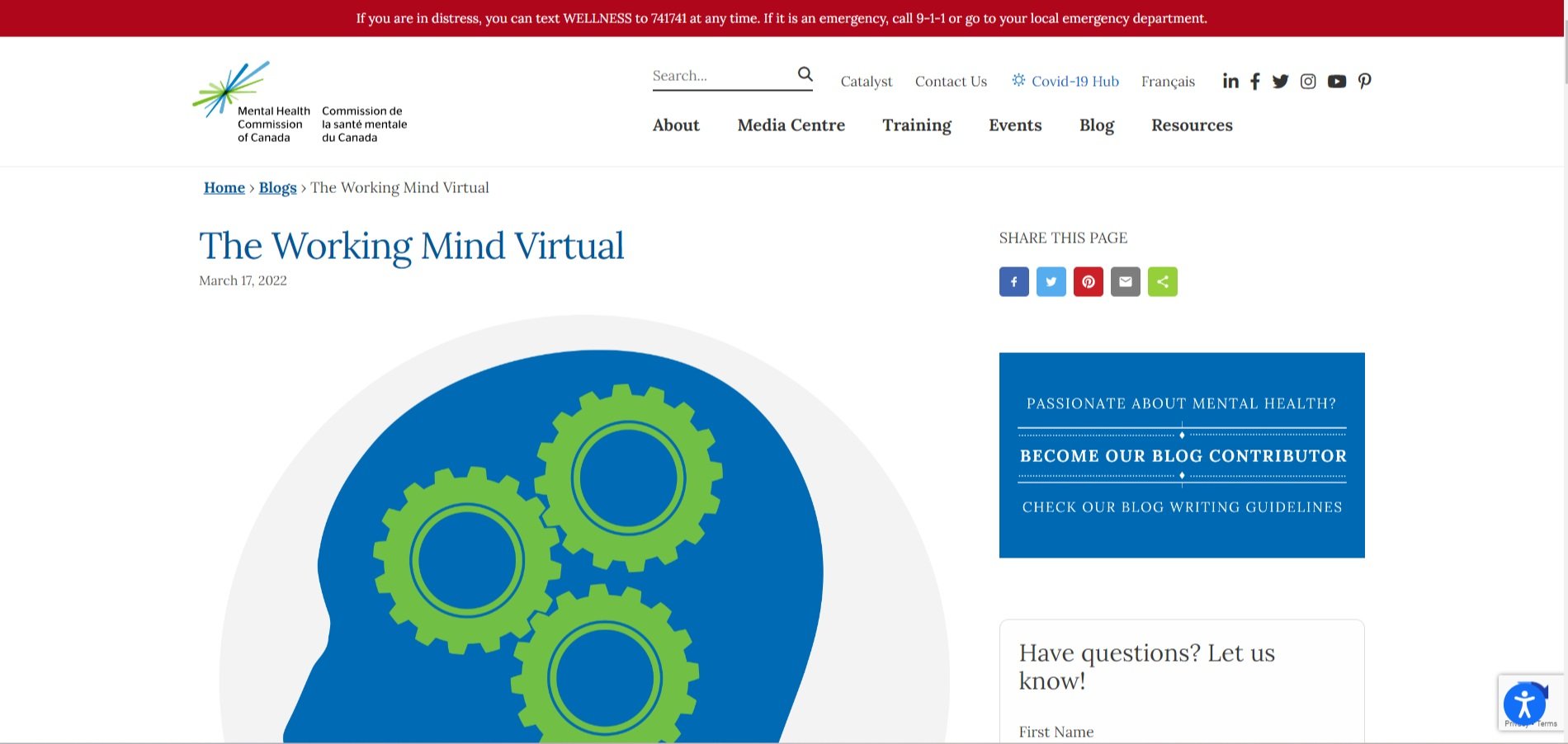Open the Training menu
This screenshot has width=1568, height=744.
pos(917,125)
